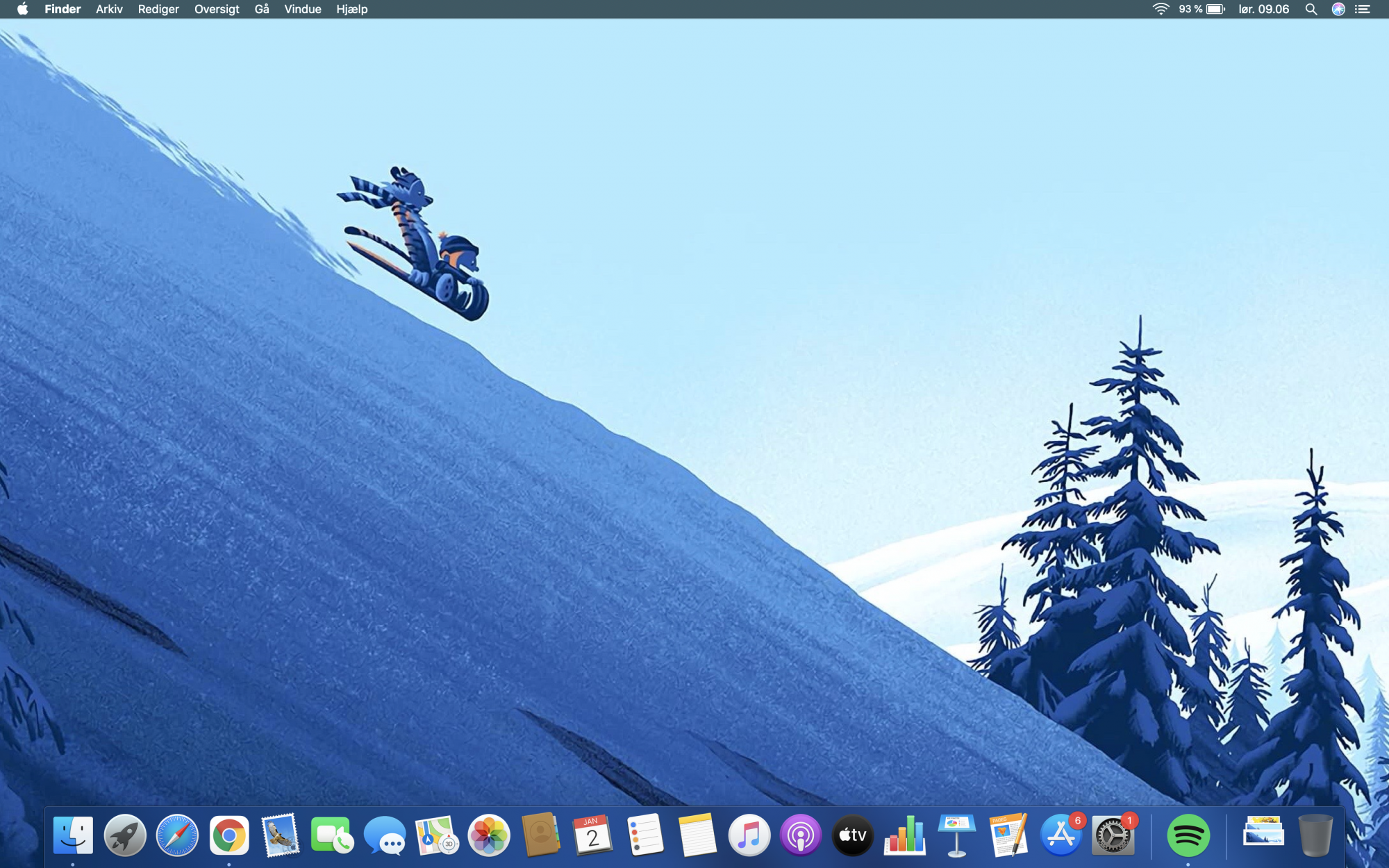The height and width of the screenshot is (868, 1389).
Task: Open Apple TV app in Dock
Action: click(x=853, y=835)
